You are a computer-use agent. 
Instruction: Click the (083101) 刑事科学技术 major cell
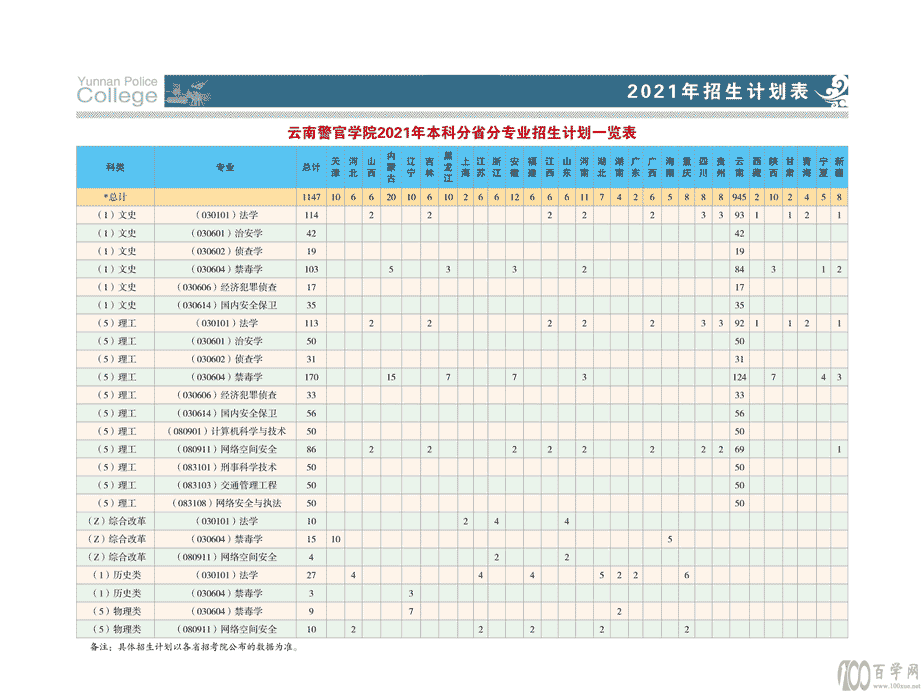click(226, 467)
